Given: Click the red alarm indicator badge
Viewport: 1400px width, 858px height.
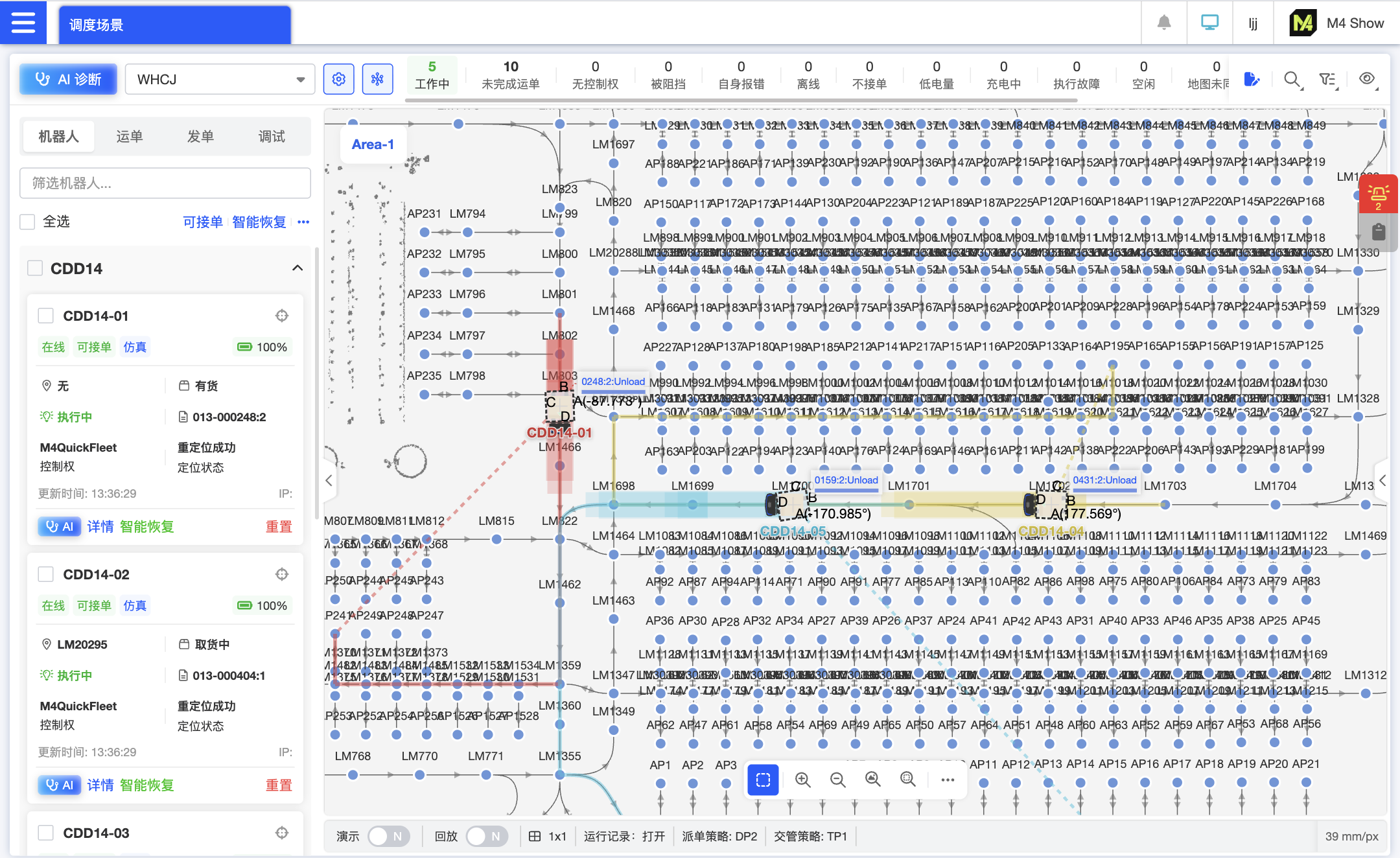Looking at the screenshot, I should [1378, 194].
